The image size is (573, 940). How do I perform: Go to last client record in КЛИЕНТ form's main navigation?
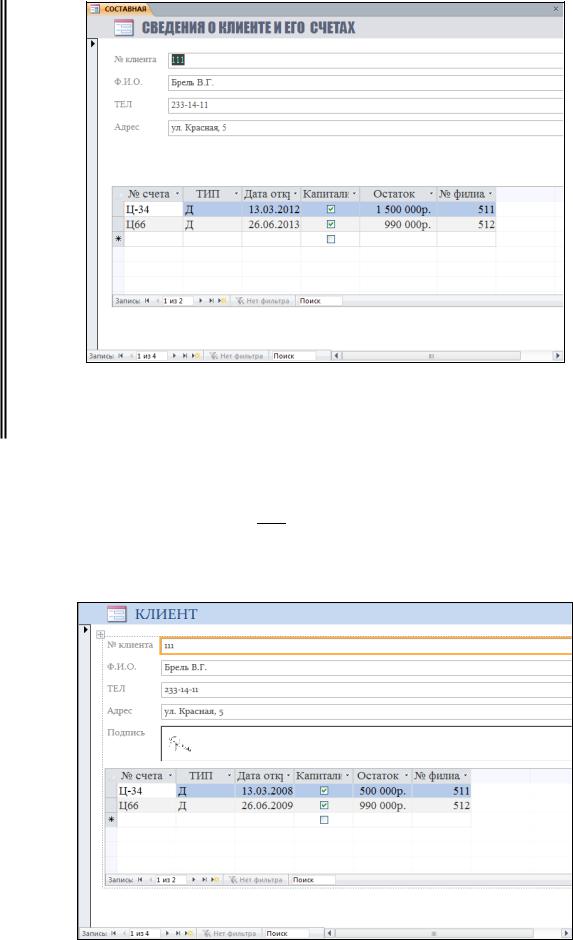tap(177, 933)
